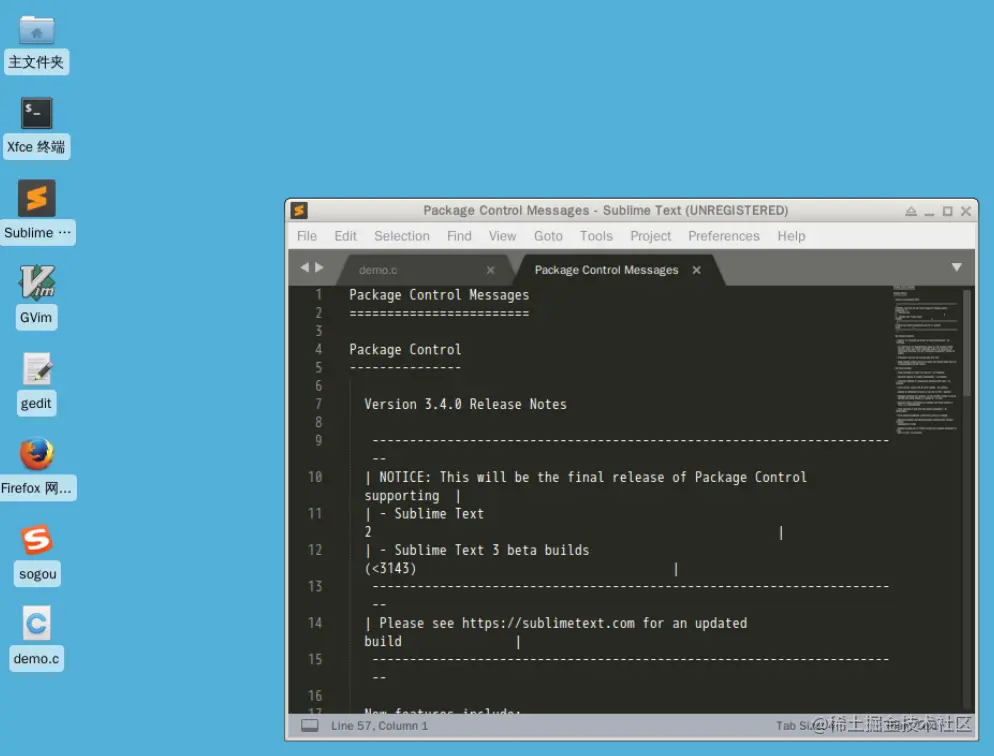
Task: Click the 'Sublime Text 3 beta builds' line
Action: (x=491, y=550)
